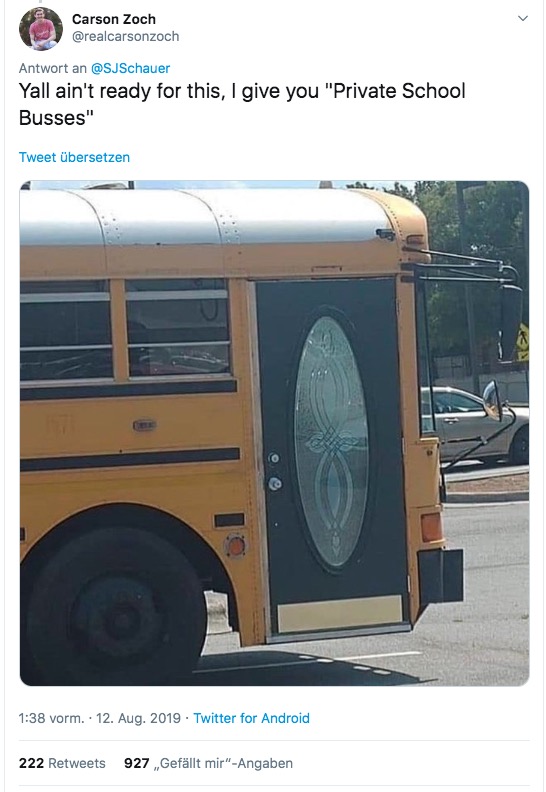Viewport: 546px width, 792px height.
Task: Click the oval glass window on the bus door
Action: tap(332, 441)
